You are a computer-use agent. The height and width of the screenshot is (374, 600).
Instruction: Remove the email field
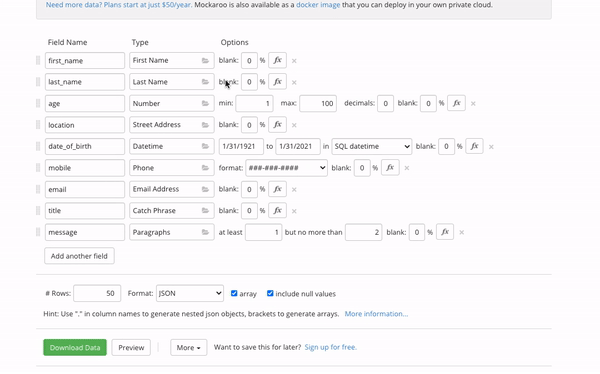tap(294, 189)
